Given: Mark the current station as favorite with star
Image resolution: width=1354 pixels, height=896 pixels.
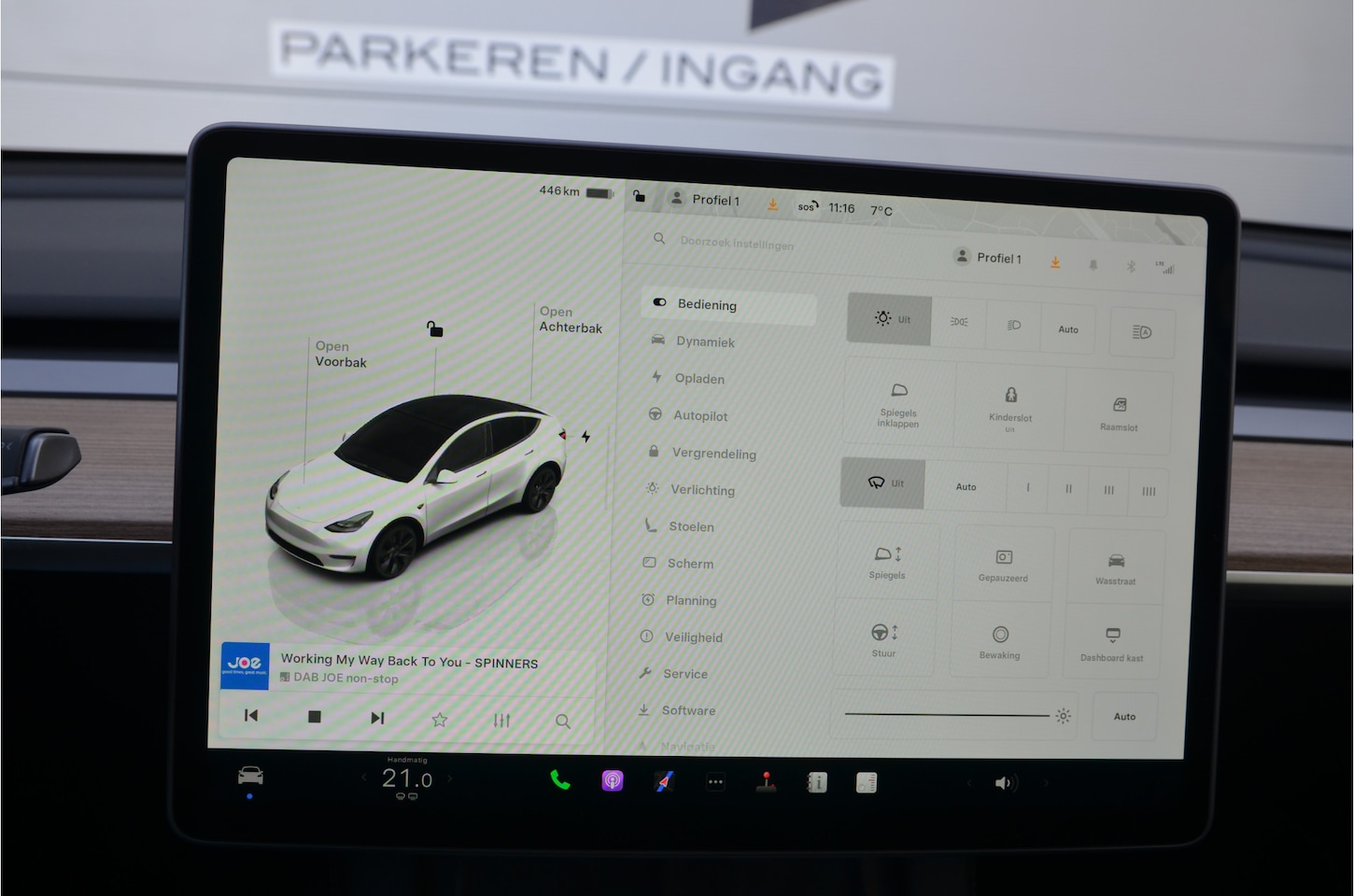Looking at the screenshot, I should pos(440,720).
